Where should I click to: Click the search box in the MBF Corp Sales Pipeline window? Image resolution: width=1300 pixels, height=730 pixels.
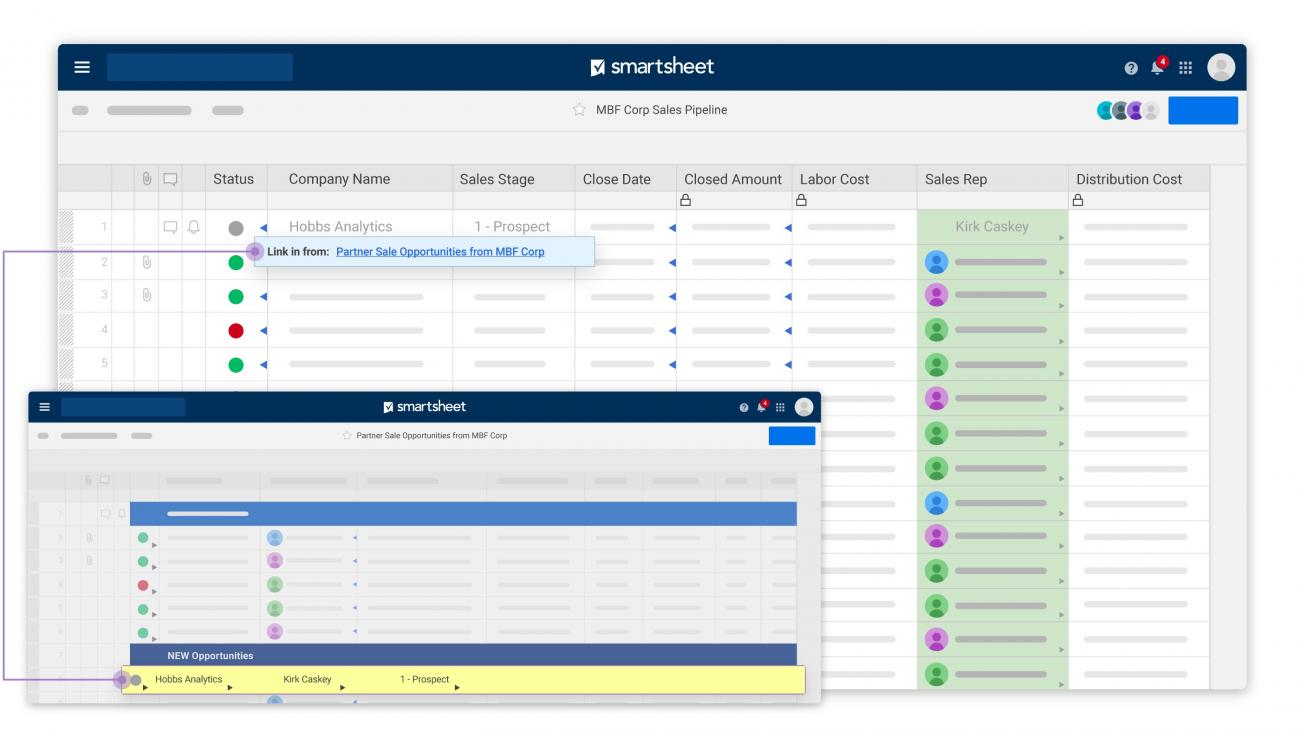200,67
